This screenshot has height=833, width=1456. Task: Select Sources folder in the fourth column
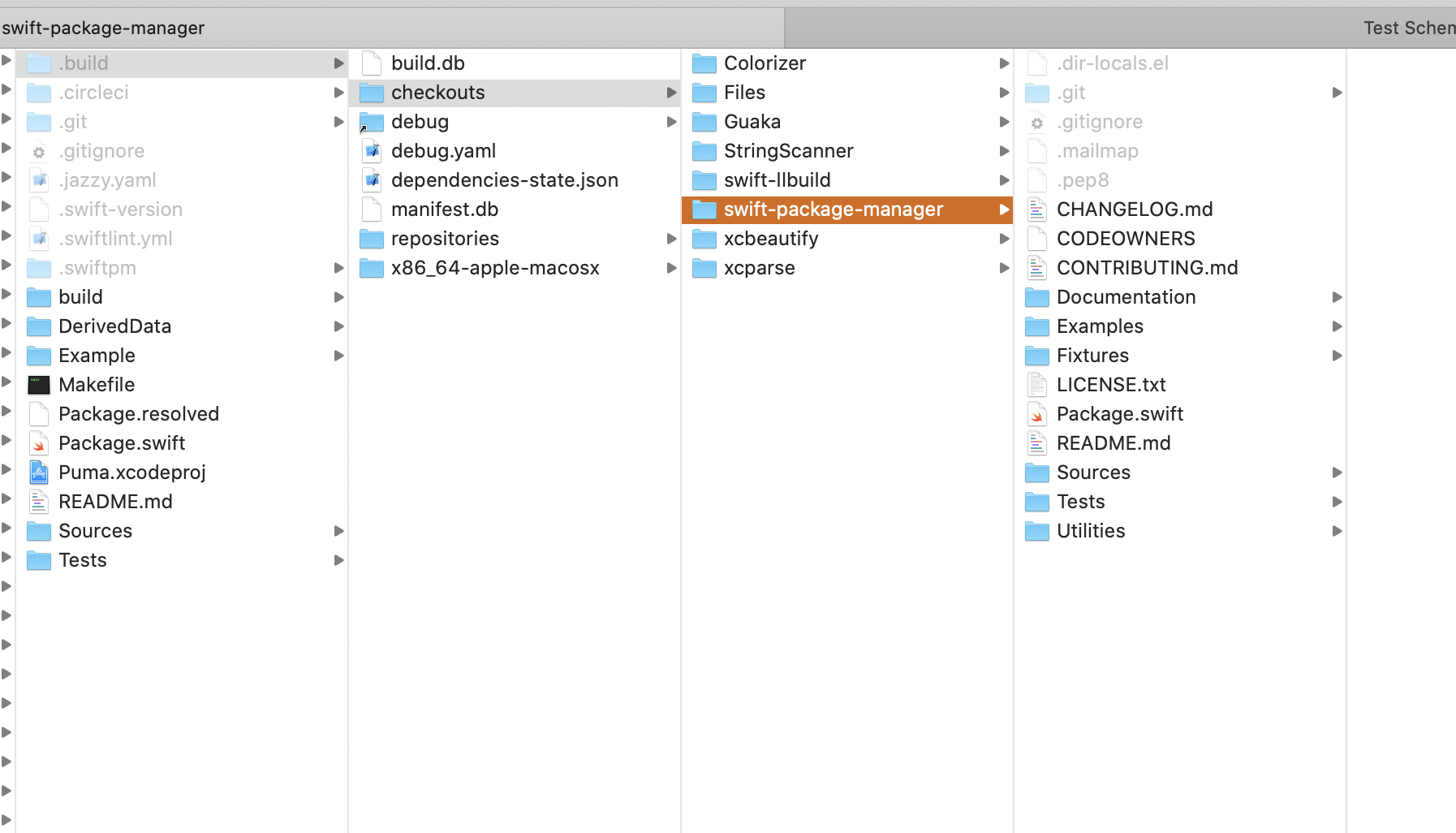click(1180, 473)
